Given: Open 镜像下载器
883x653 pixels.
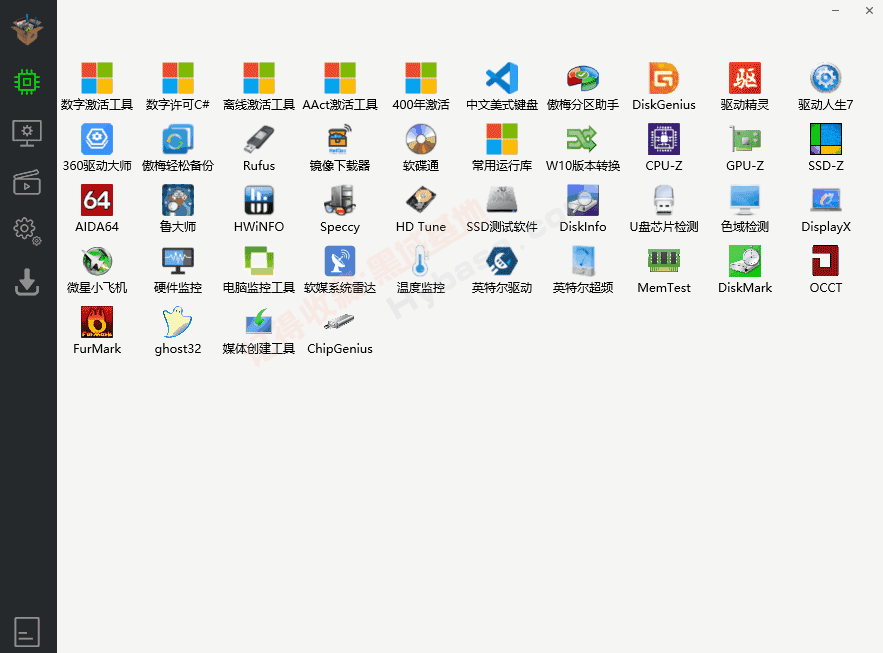Looking at the screenshot, I should (340, 147).
